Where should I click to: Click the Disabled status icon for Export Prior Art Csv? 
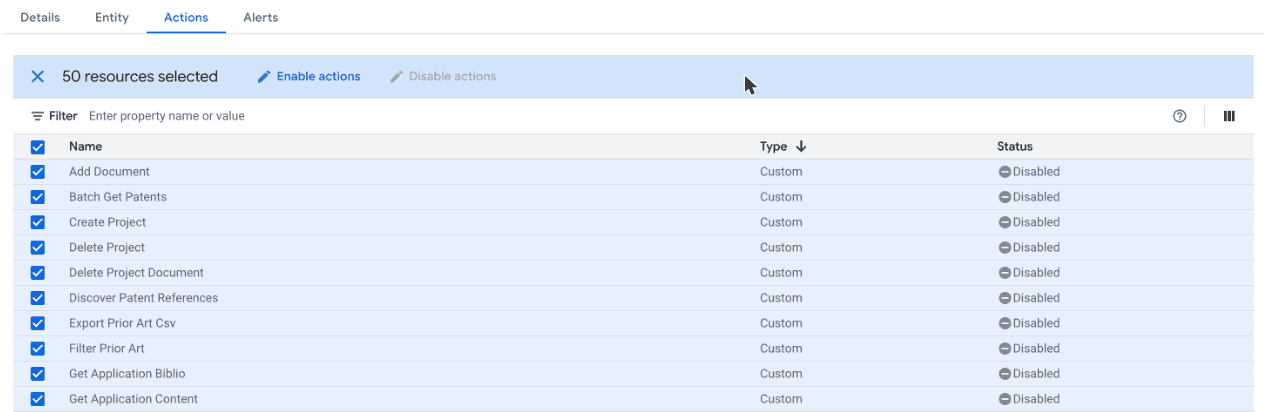tap(1005, 323)
